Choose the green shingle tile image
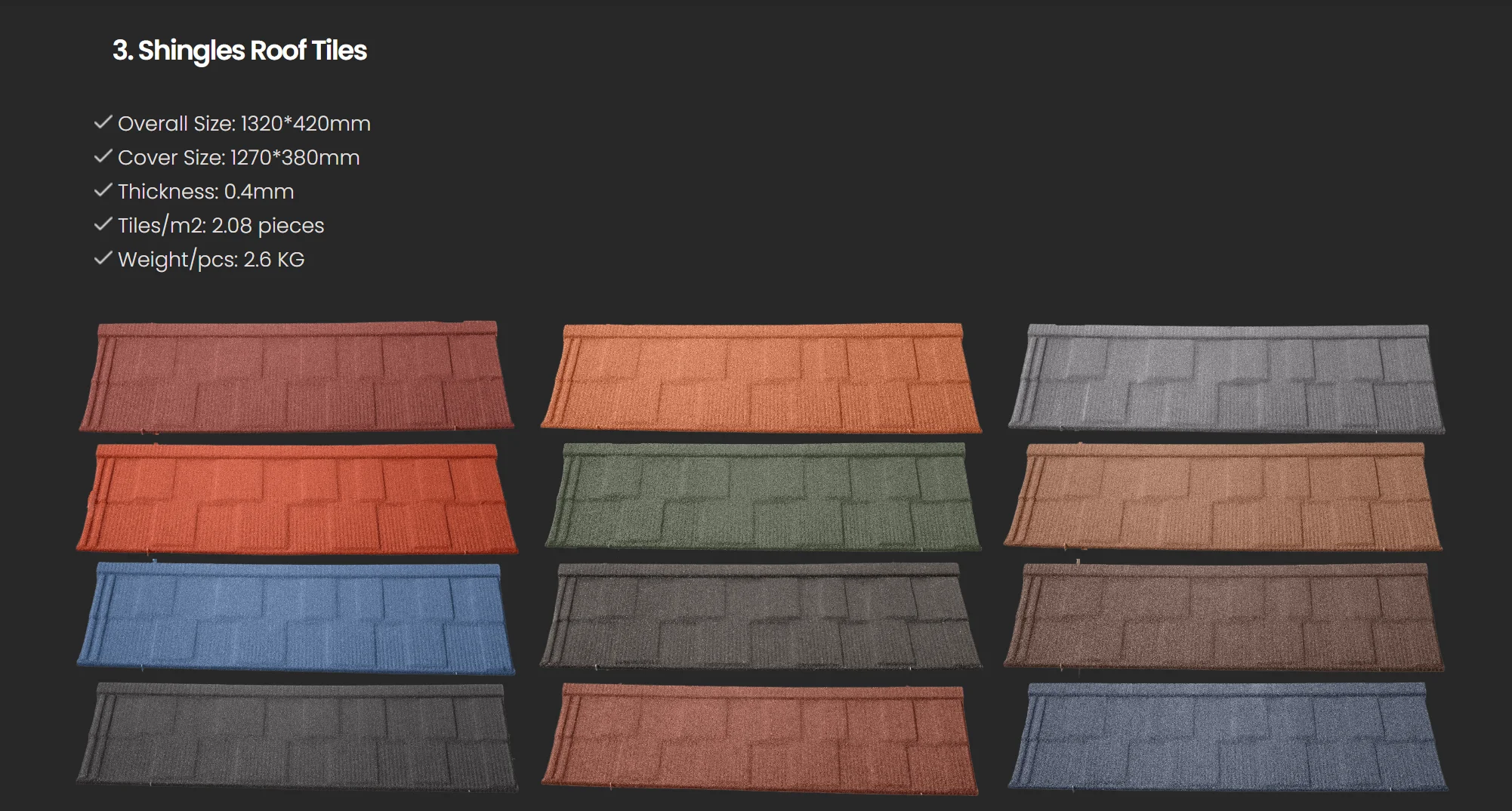 [x=763, y=497]
